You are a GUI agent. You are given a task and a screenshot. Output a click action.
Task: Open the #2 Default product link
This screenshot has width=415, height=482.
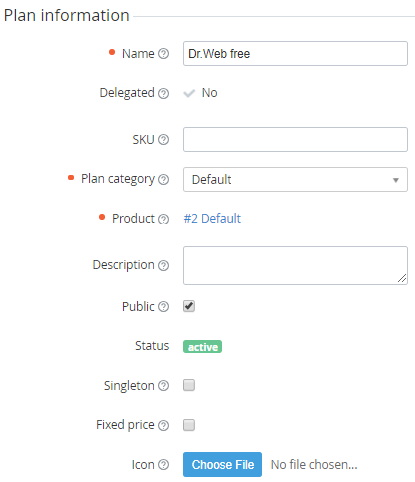(x=212, y=219)
